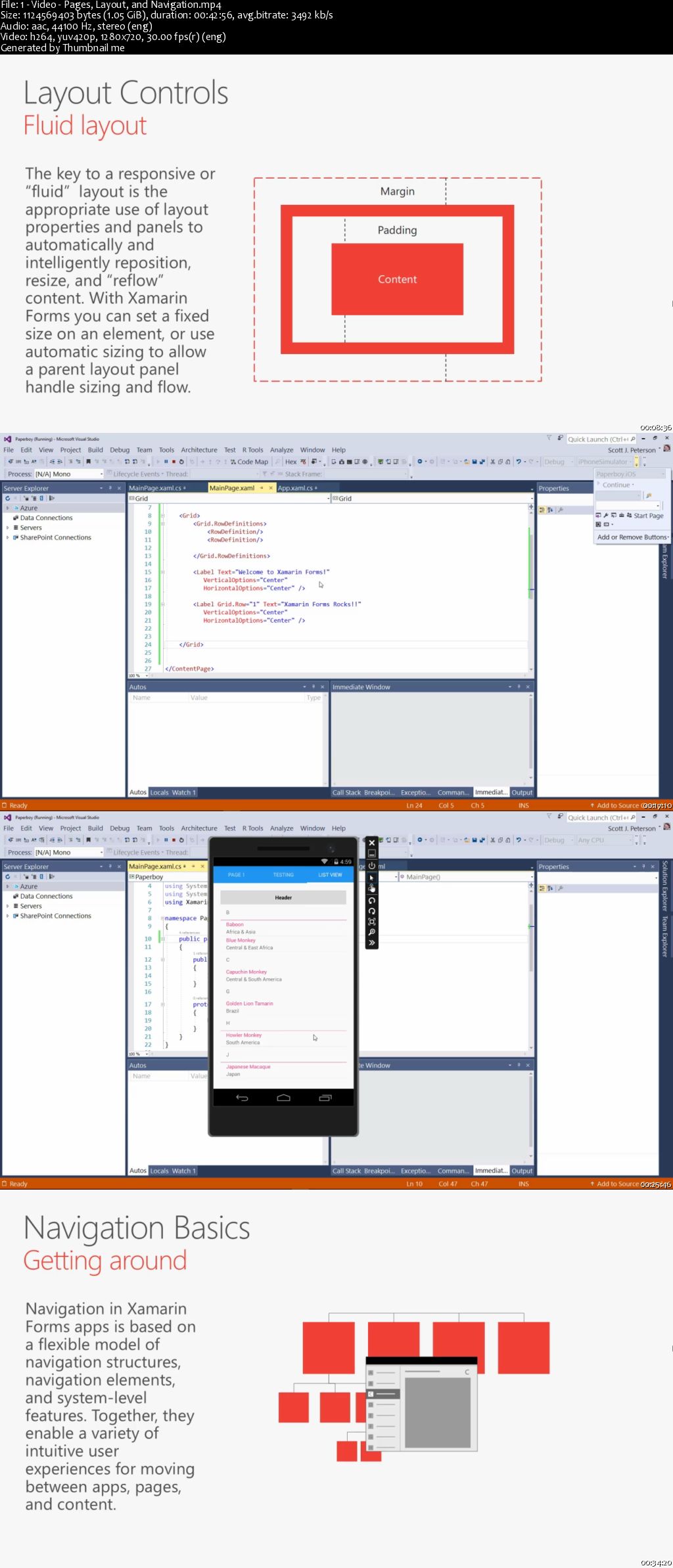Minimize the Android emulator from its side toolbar
This screenshot has width=673, height=1568.
coord(372,853)
